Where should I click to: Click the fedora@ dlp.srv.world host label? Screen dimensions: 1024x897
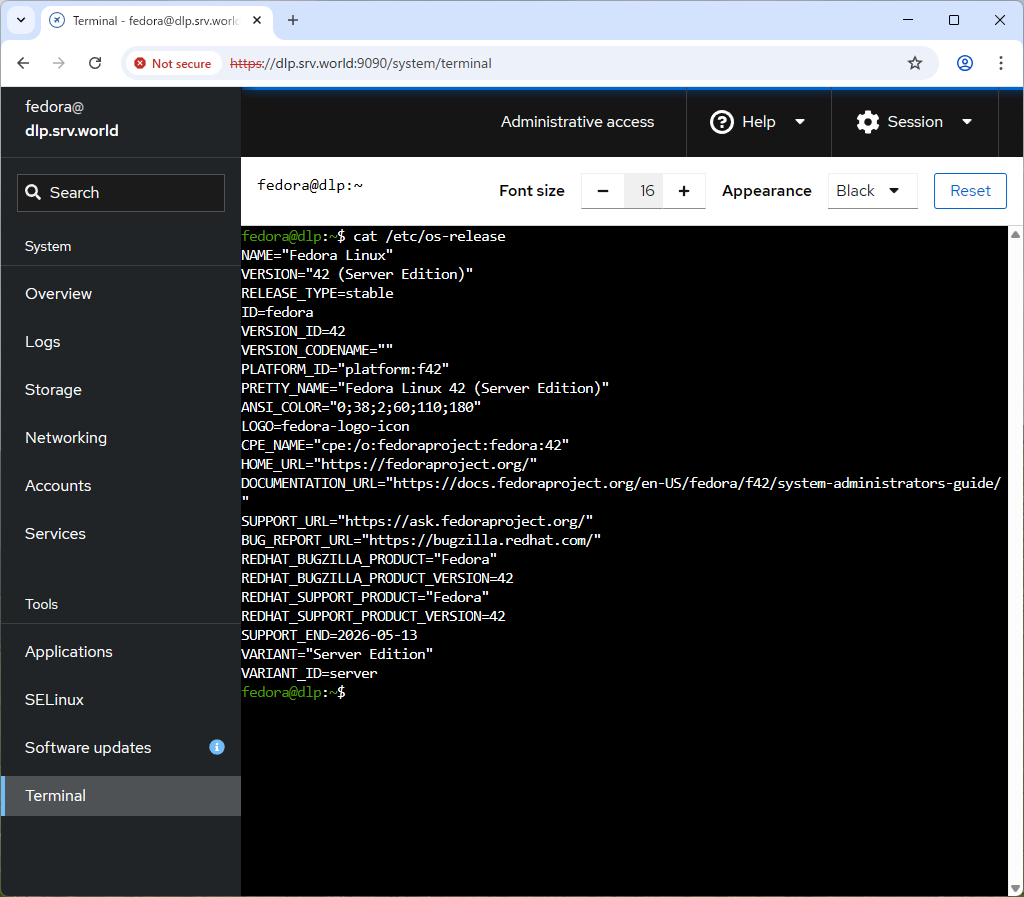71,119
